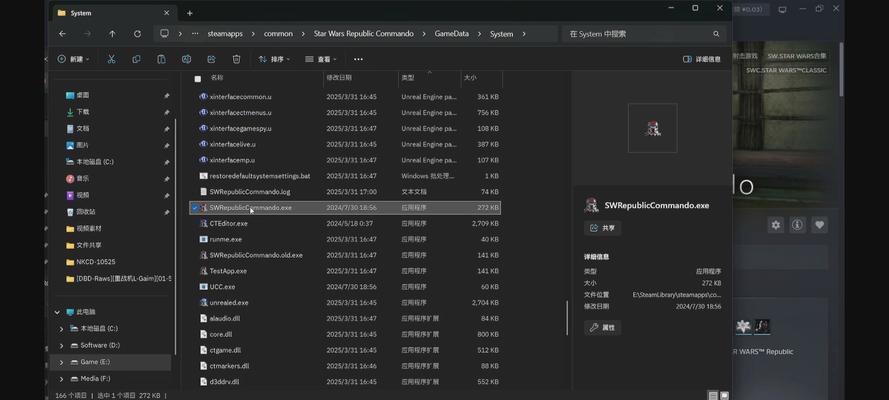Screen dimensions: 889x400
Task: Click the Paste icon in toolbar
Action: tap(162, 59)
